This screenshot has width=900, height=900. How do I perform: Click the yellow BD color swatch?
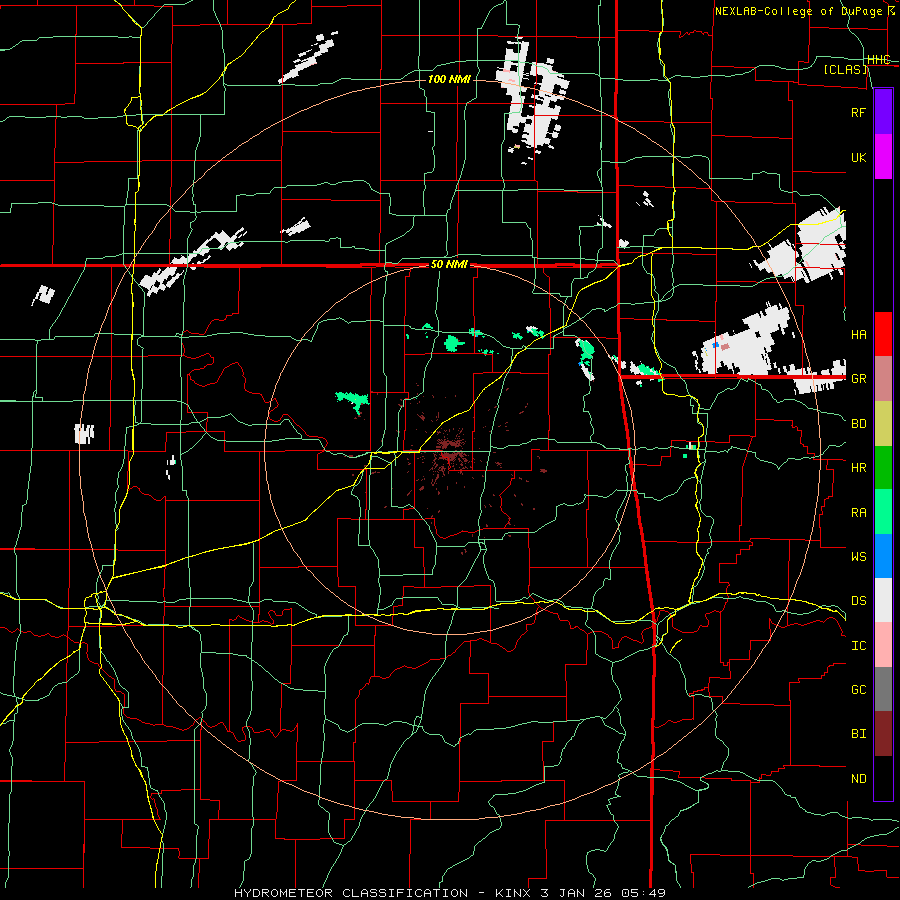883,424
